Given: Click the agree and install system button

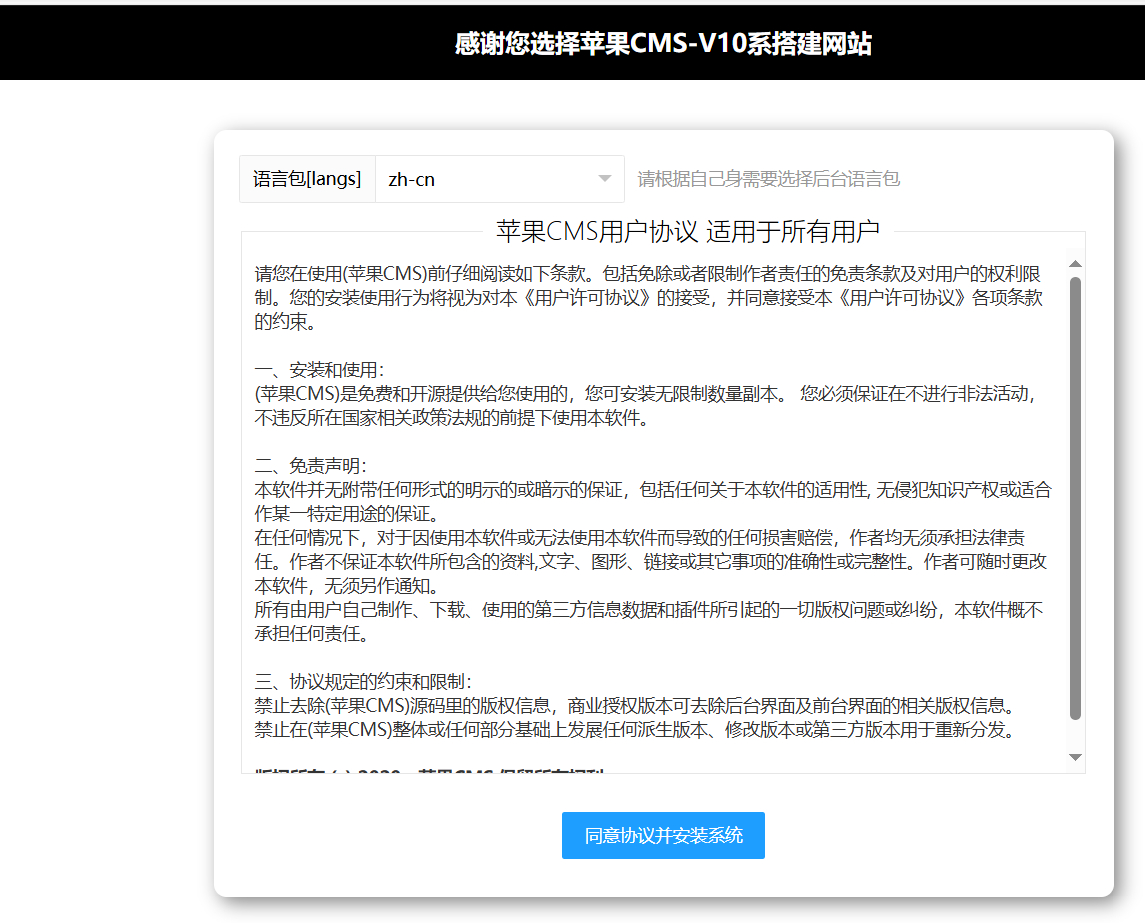Looking at the screenshot, I should coord(663,835).
